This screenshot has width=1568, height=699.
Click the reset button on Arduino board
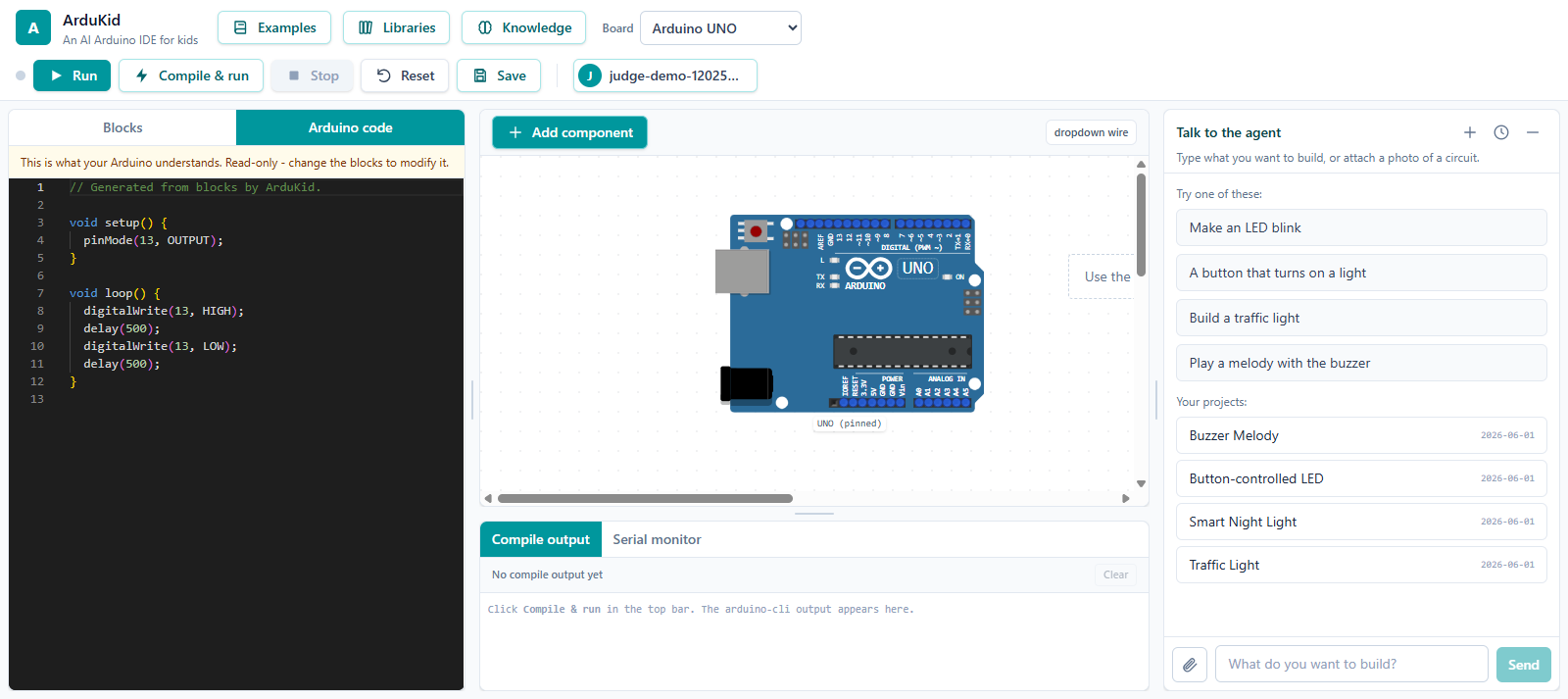pos(756,231)
